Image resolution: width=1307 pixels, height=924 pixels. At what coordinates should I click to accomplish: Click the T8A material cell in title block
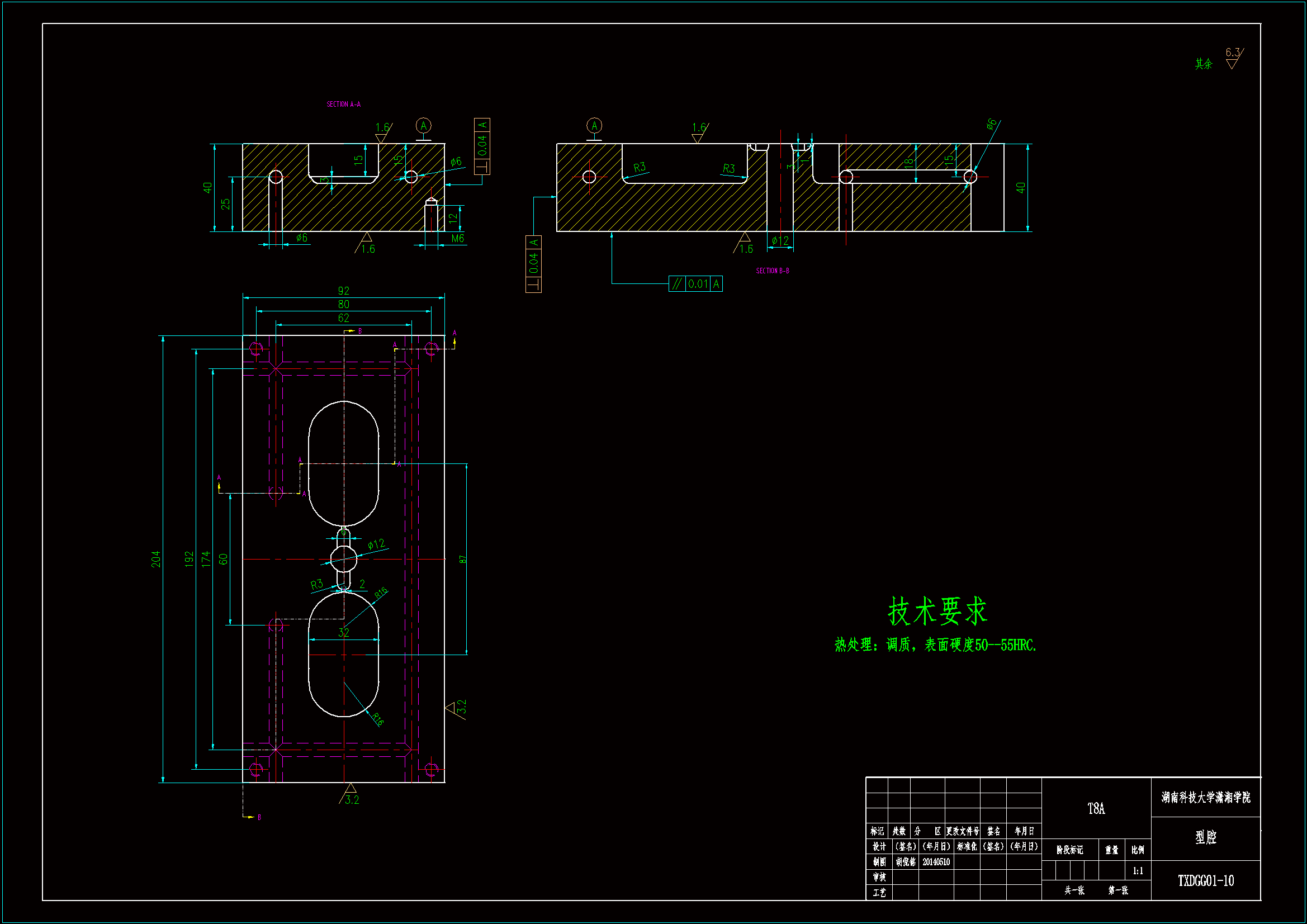(x=1096, y=808)
